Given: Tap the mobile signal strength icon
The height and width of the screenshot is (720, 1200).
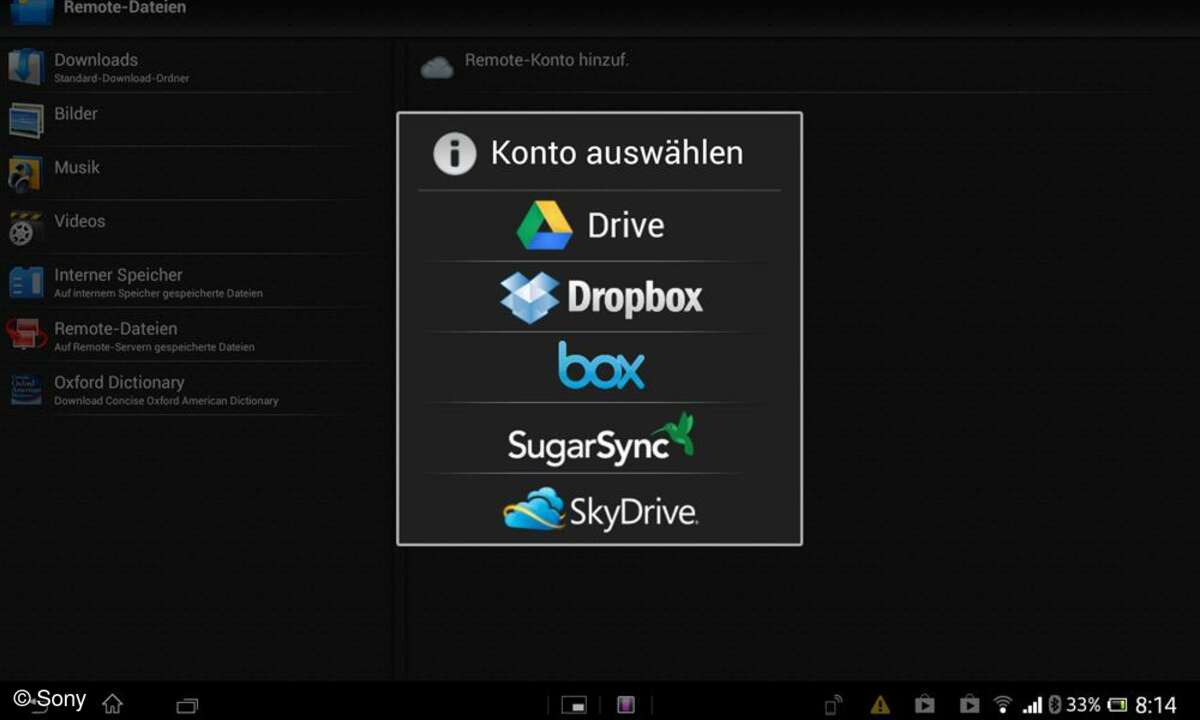Looking at the screenshot, I should tap(1031, 705).
